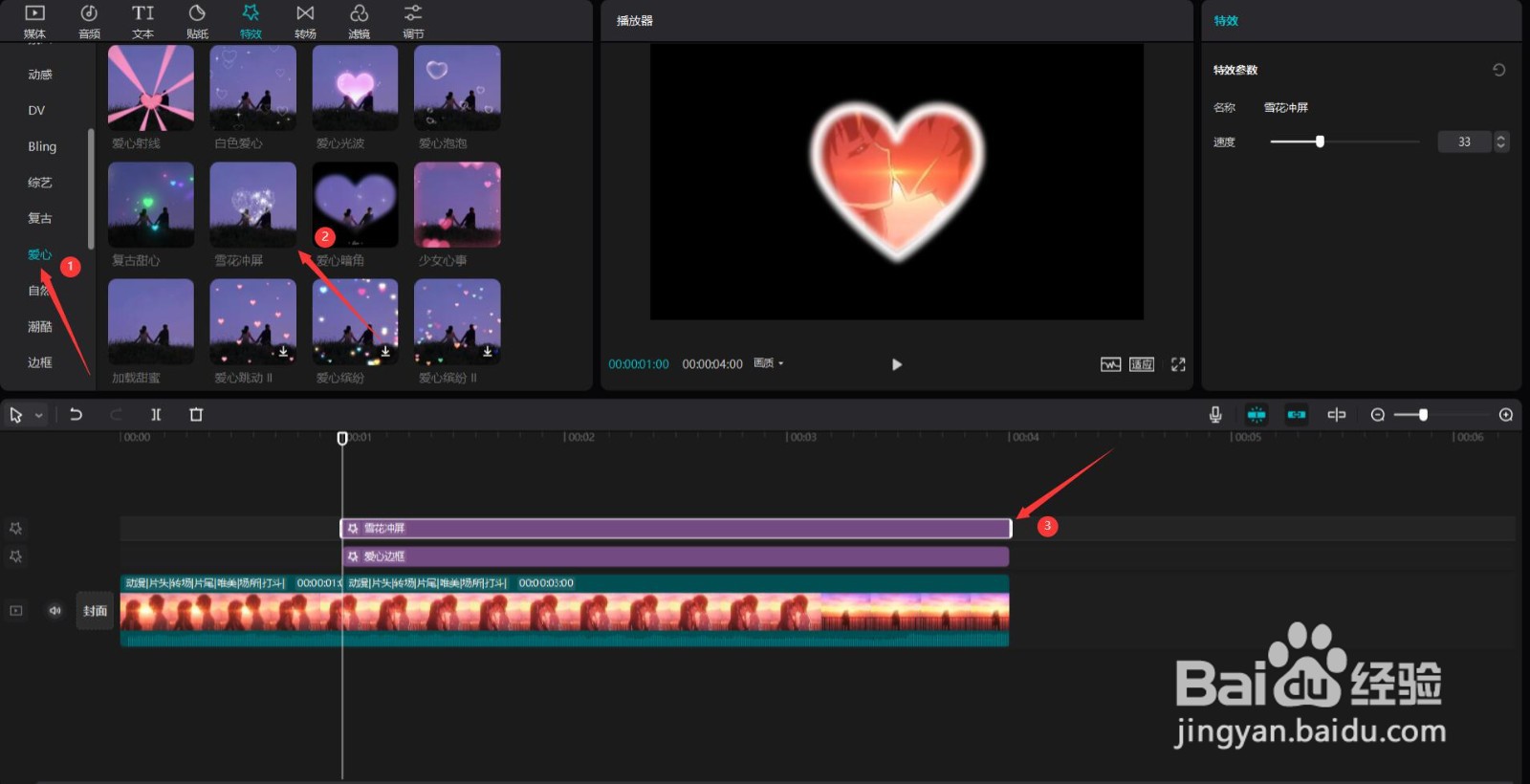
Task: Select the 爱心 effect category
Action: (x=40, y=254)
